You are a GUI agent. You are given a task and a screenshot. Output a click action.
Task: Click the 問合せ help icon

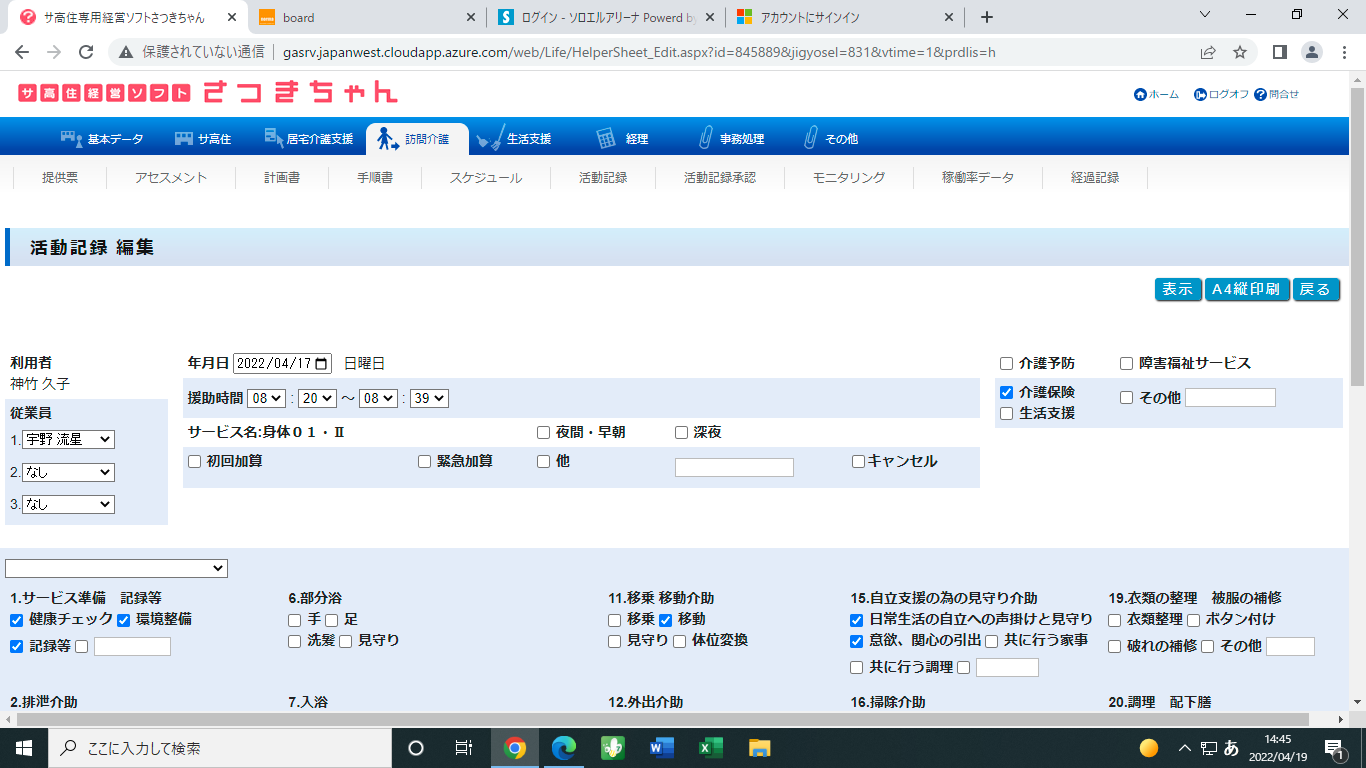click(1260, 95)
